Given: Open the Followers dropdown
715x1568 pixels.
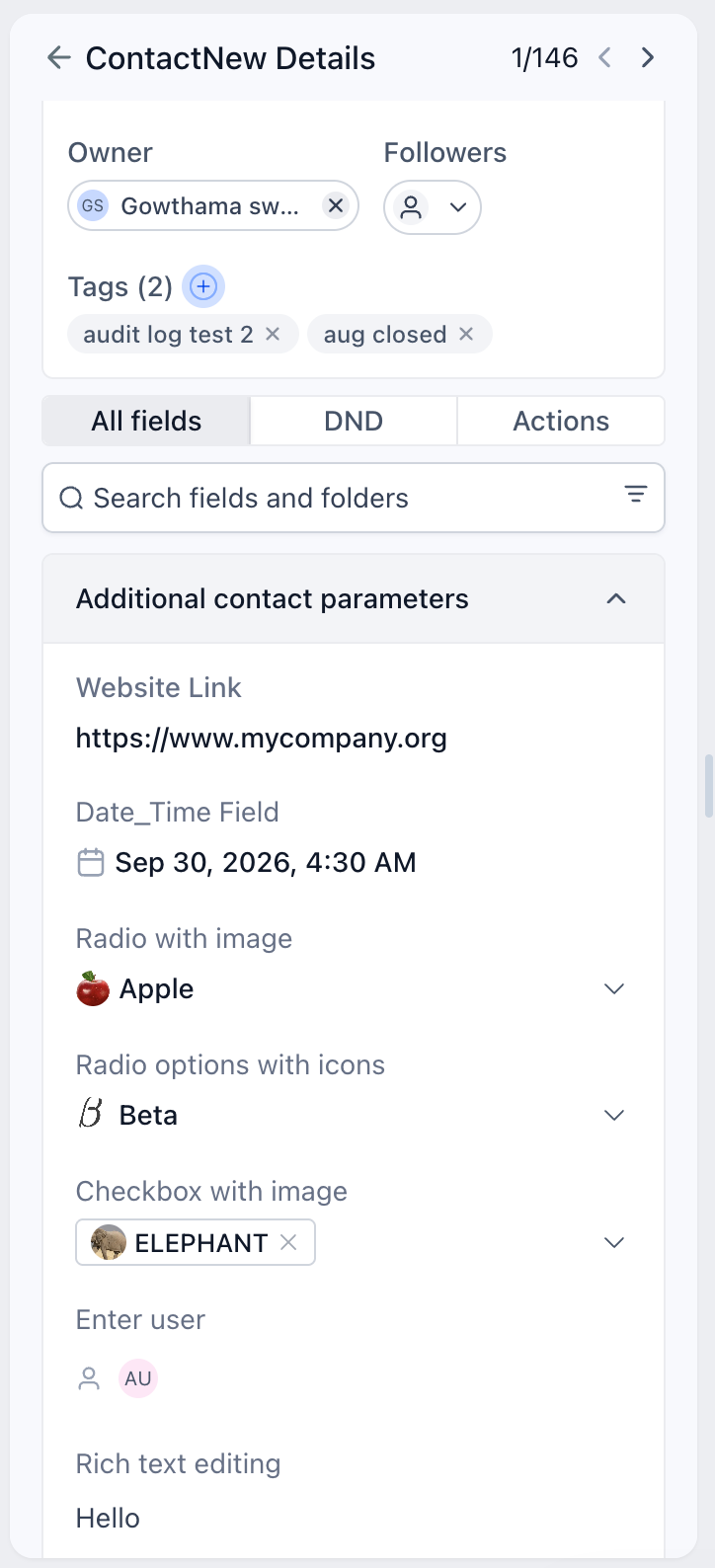Looking at the screenshot, I should click(433, 207).
